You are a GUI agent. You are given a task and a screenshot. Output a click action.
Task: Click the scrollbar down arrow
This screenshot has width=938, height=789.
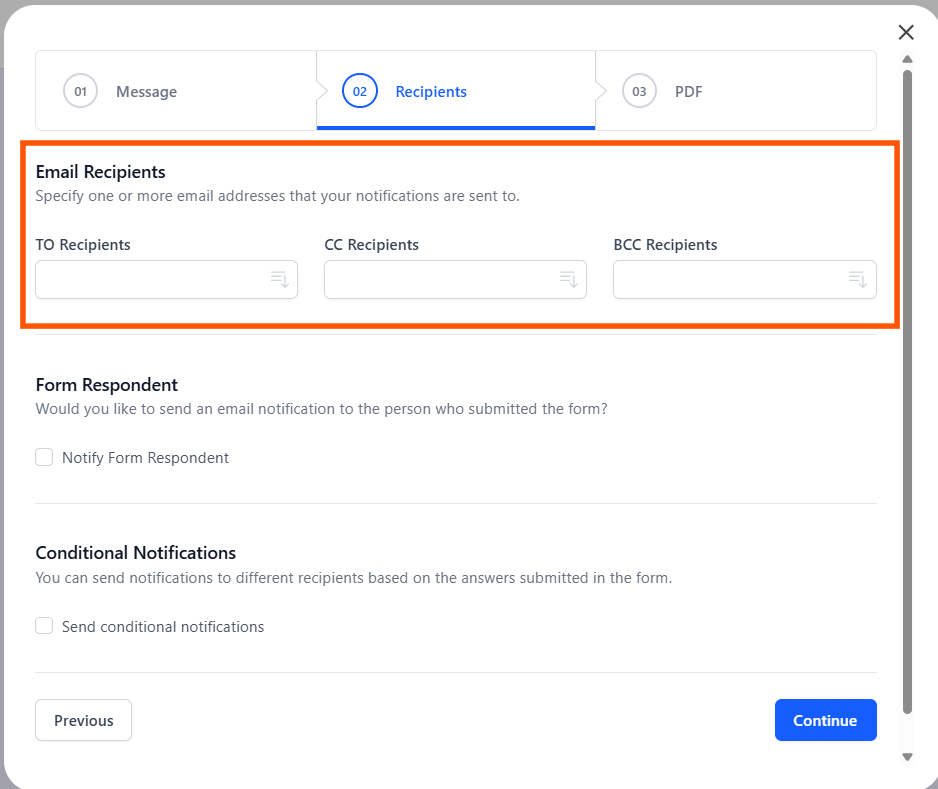click(907, 757)
